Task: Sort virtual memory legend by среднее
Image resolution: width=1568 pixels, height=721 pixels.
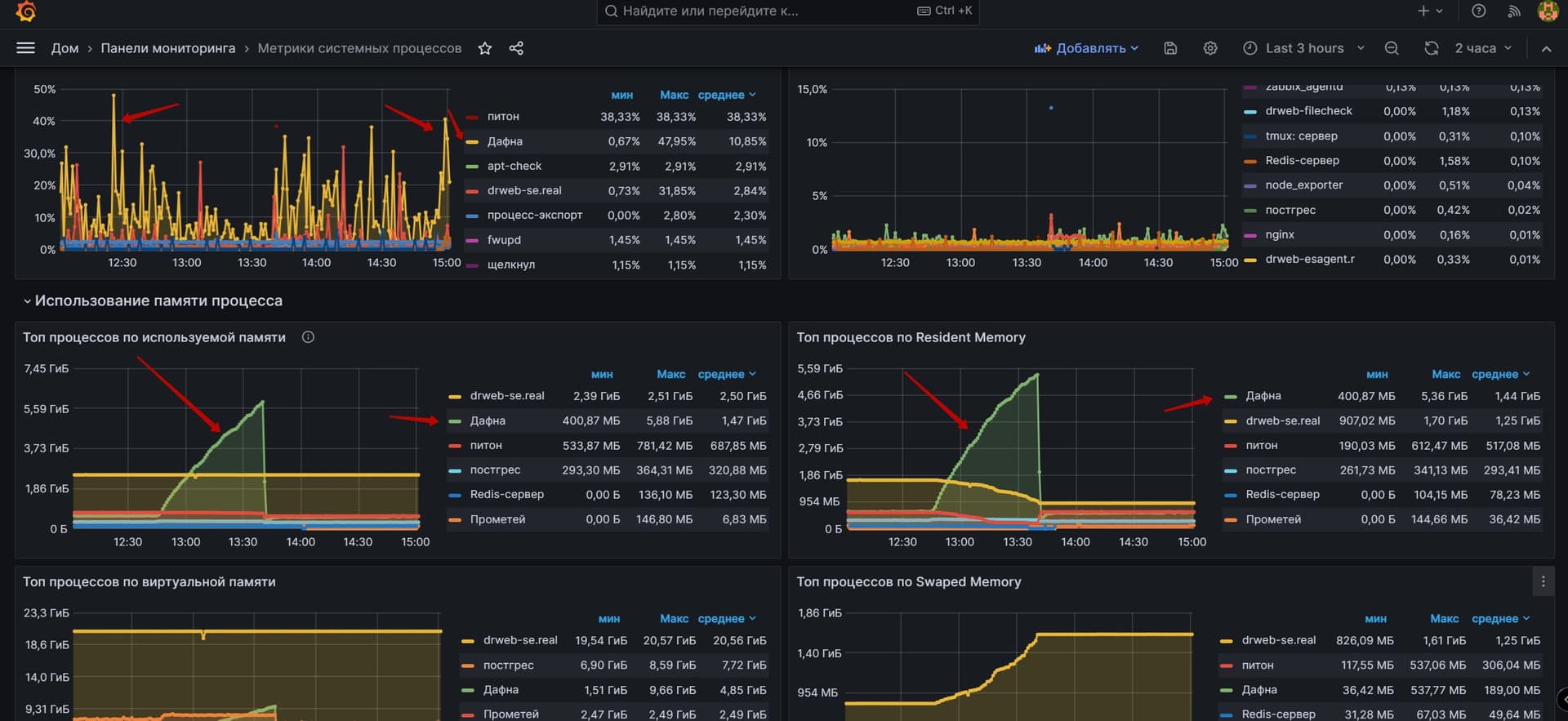Action: click(727, 619)
